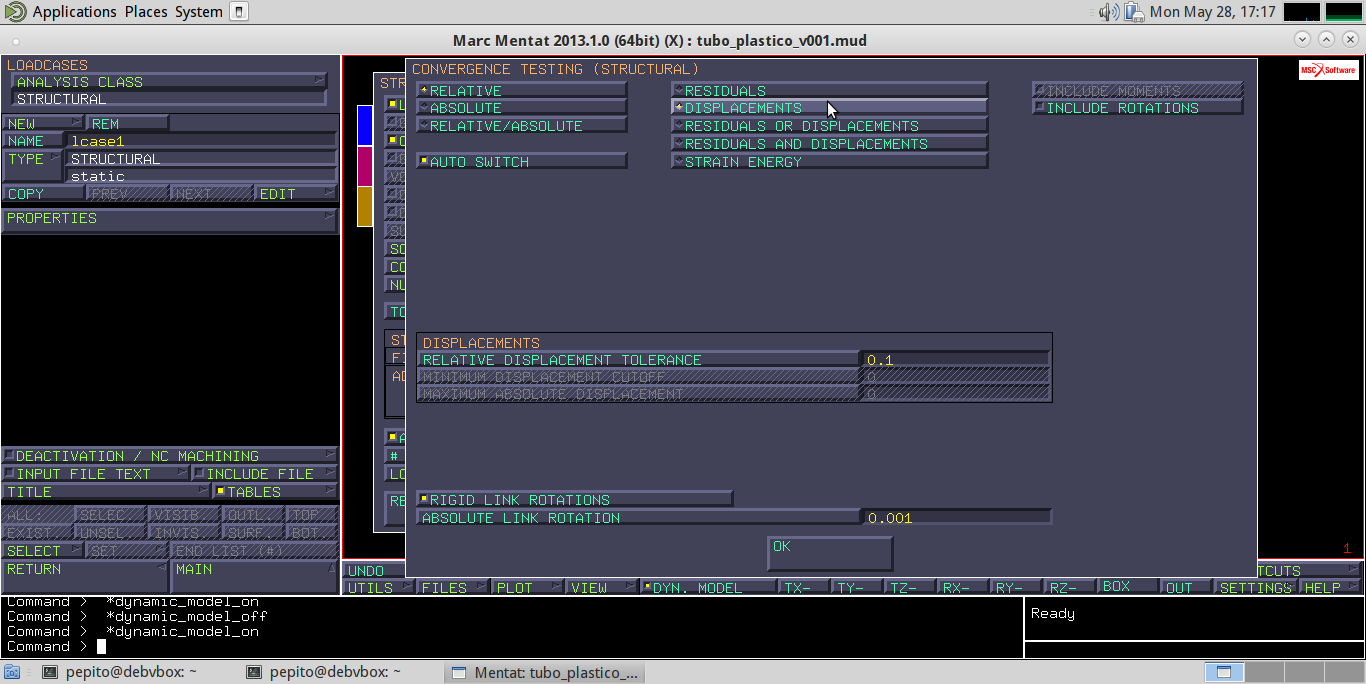Click the network icon in the top panel
This screenshot has width=1366, height=684.
[1134, 12]
